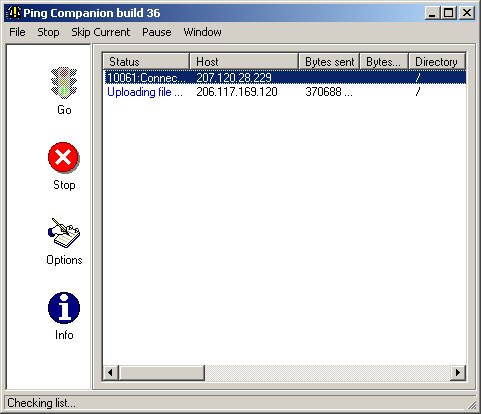Click the Host column header
This screenshot has height=414, width=481.
tap(244, 62)
